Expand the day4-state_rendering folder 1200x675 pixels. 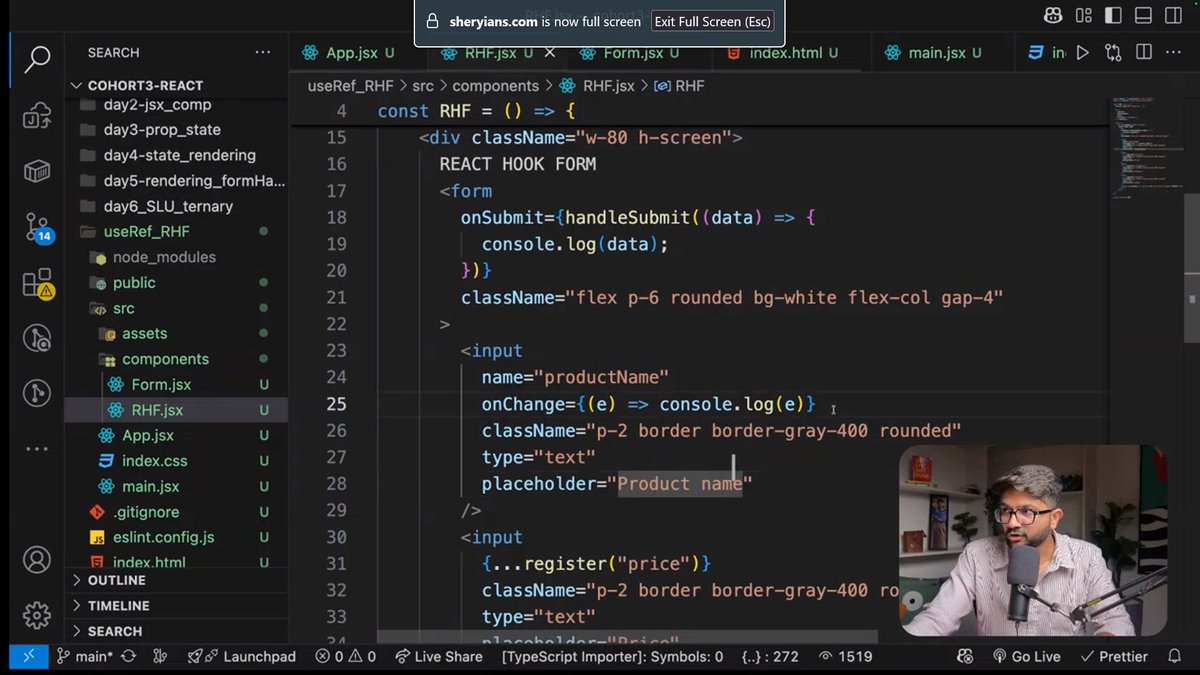point(179,155)
